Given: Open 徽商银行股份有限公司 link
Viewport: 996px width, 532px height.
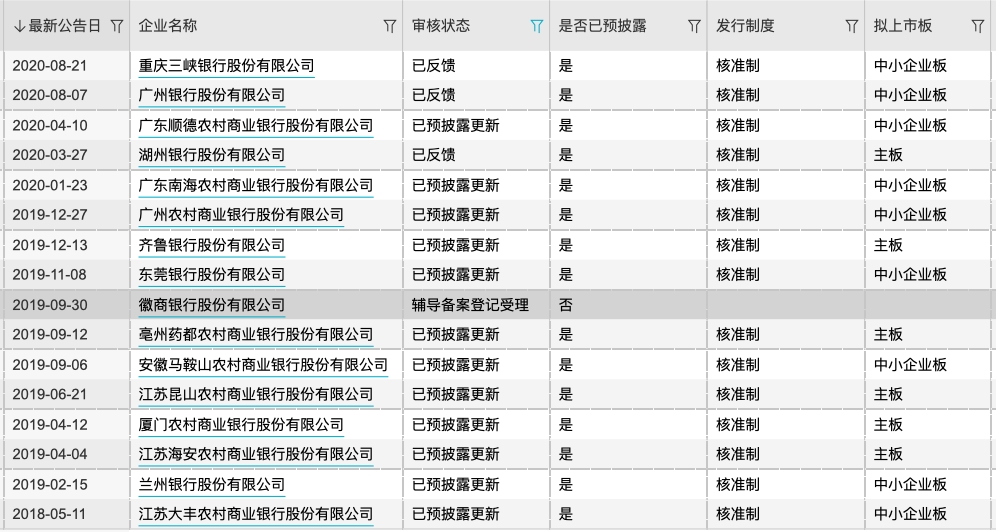Looking at the screenshot, I should tap(212, 305).
